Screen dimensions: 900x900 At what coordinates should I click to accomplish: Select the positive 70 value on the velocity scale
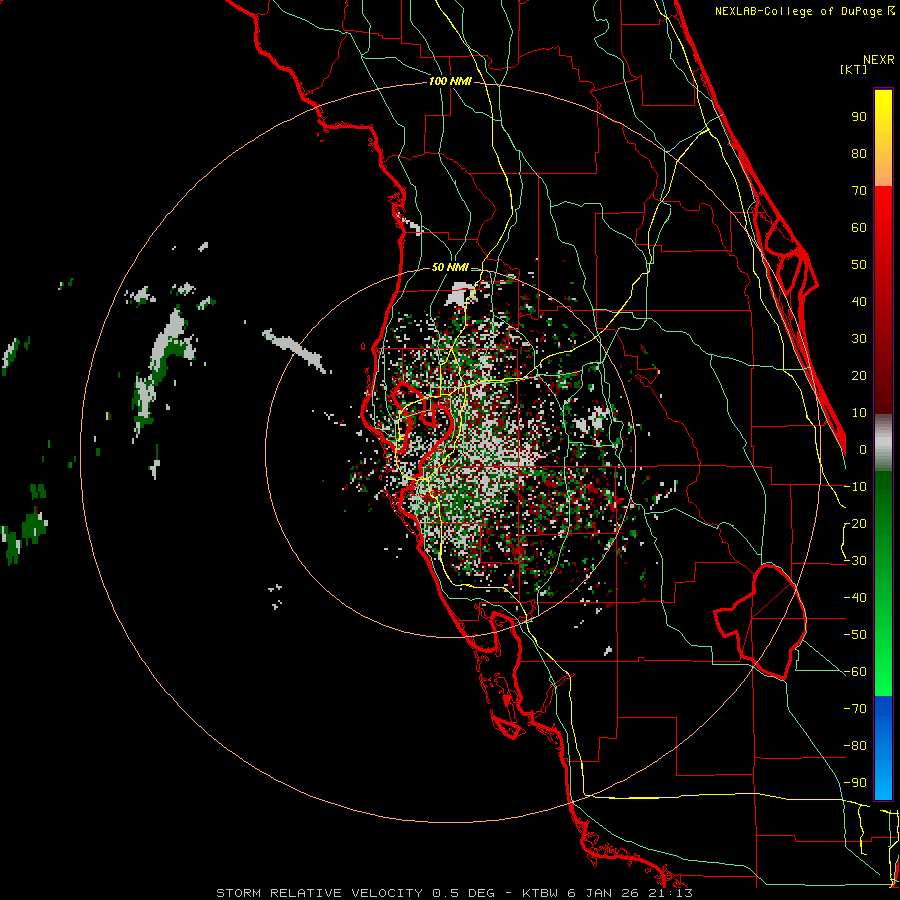point(859,191)
